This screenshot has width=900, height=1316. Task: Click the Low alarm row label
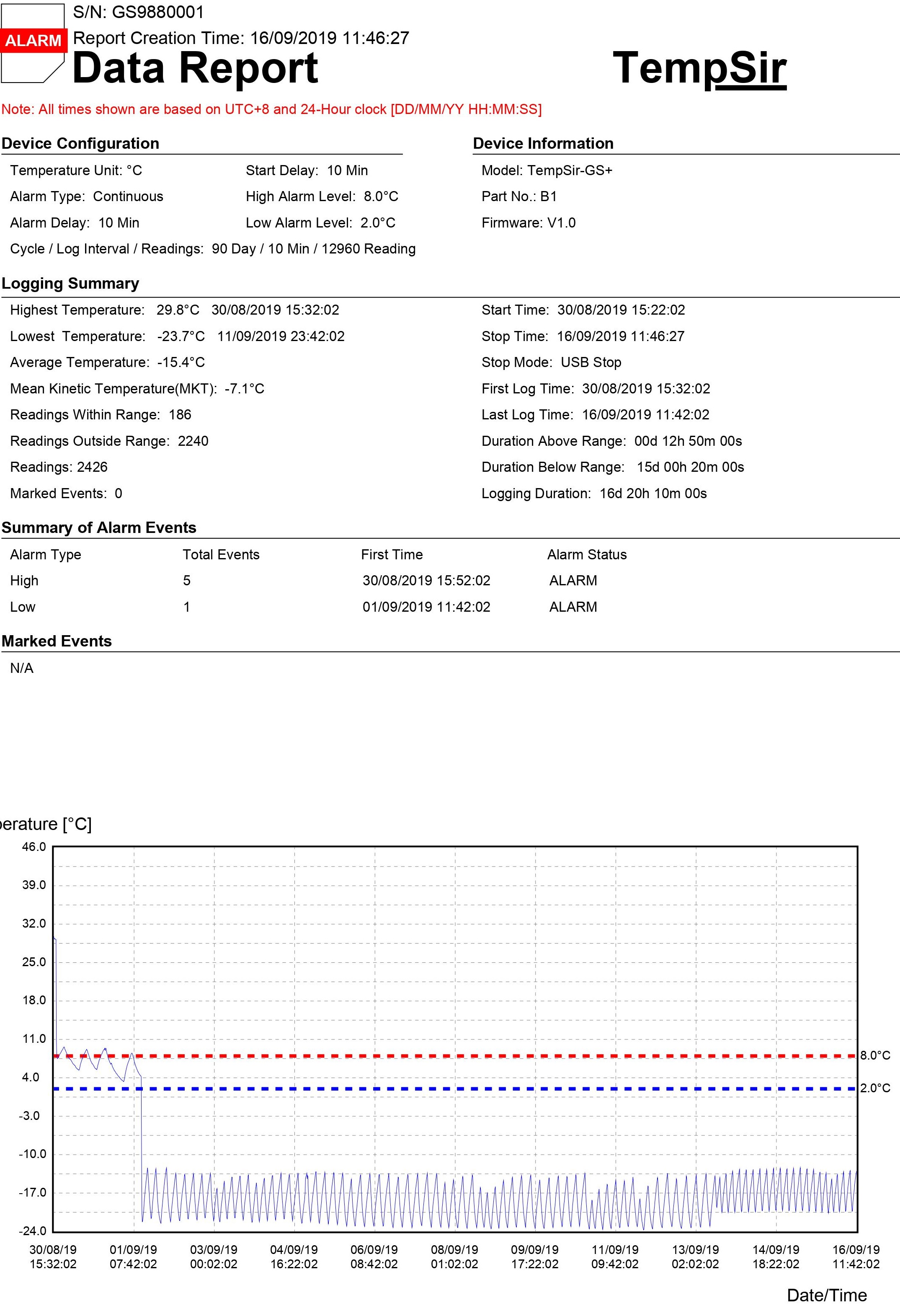click(23, 607)
